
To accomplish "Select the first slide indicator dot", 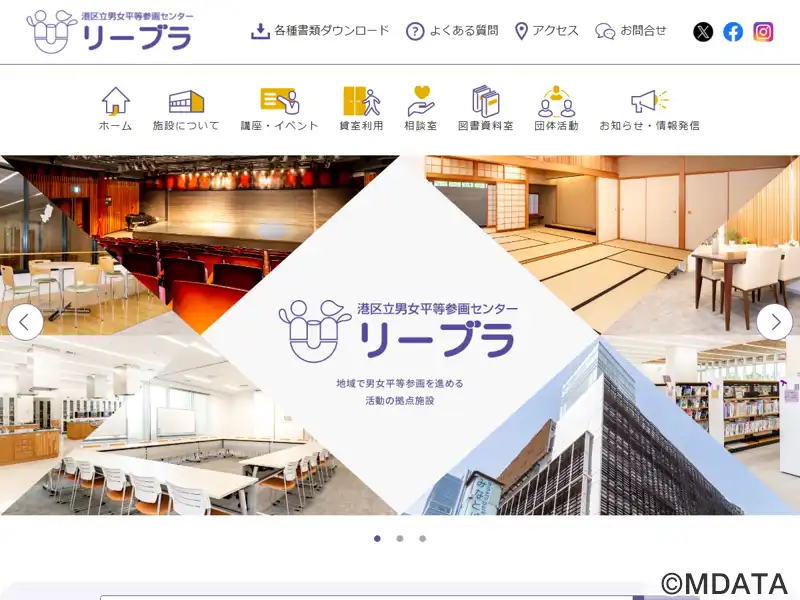I will click(377, 538).
